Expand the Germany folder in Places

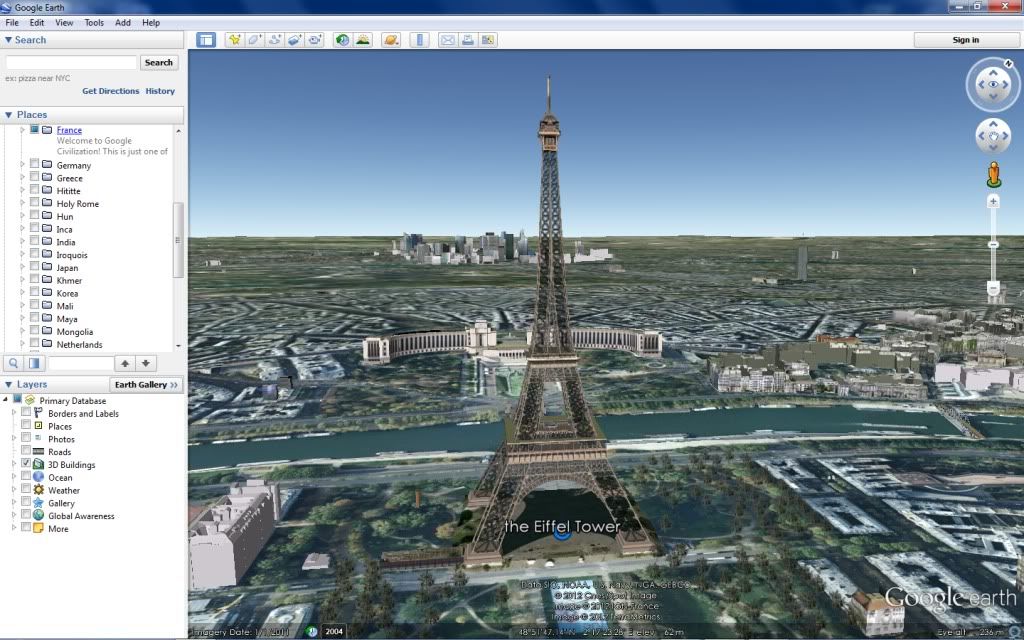click(x=22, y=165)
